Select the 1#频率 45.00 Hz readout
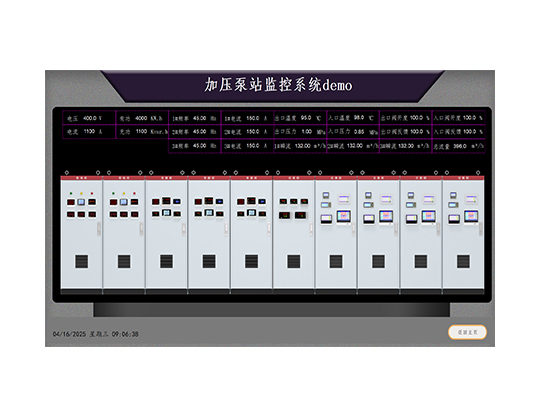Viewport: 540px width, 410px height. pos(195,118)
